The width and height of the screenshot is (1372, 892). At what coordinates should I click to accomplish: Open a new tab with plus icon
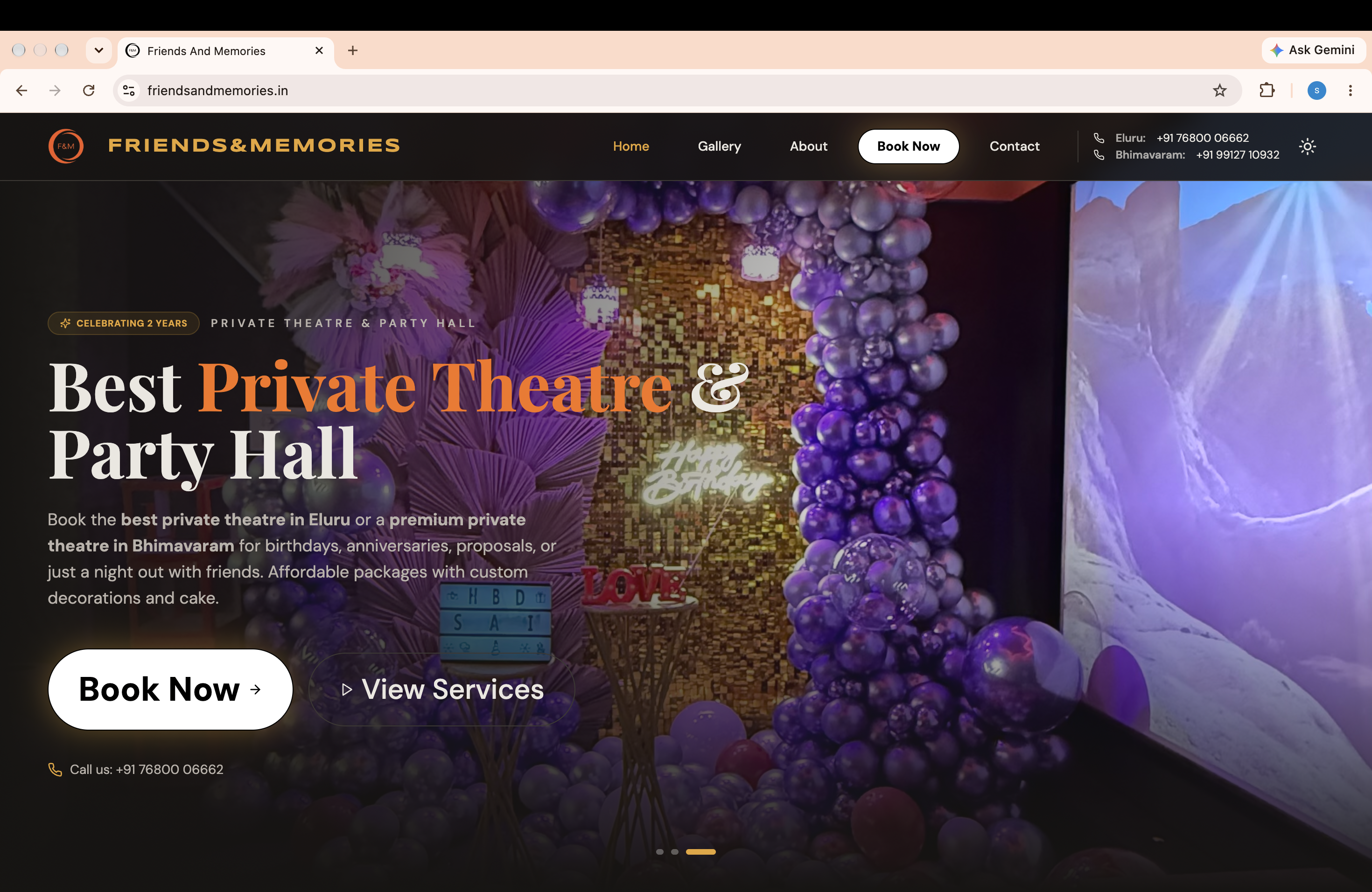point(353,51)
